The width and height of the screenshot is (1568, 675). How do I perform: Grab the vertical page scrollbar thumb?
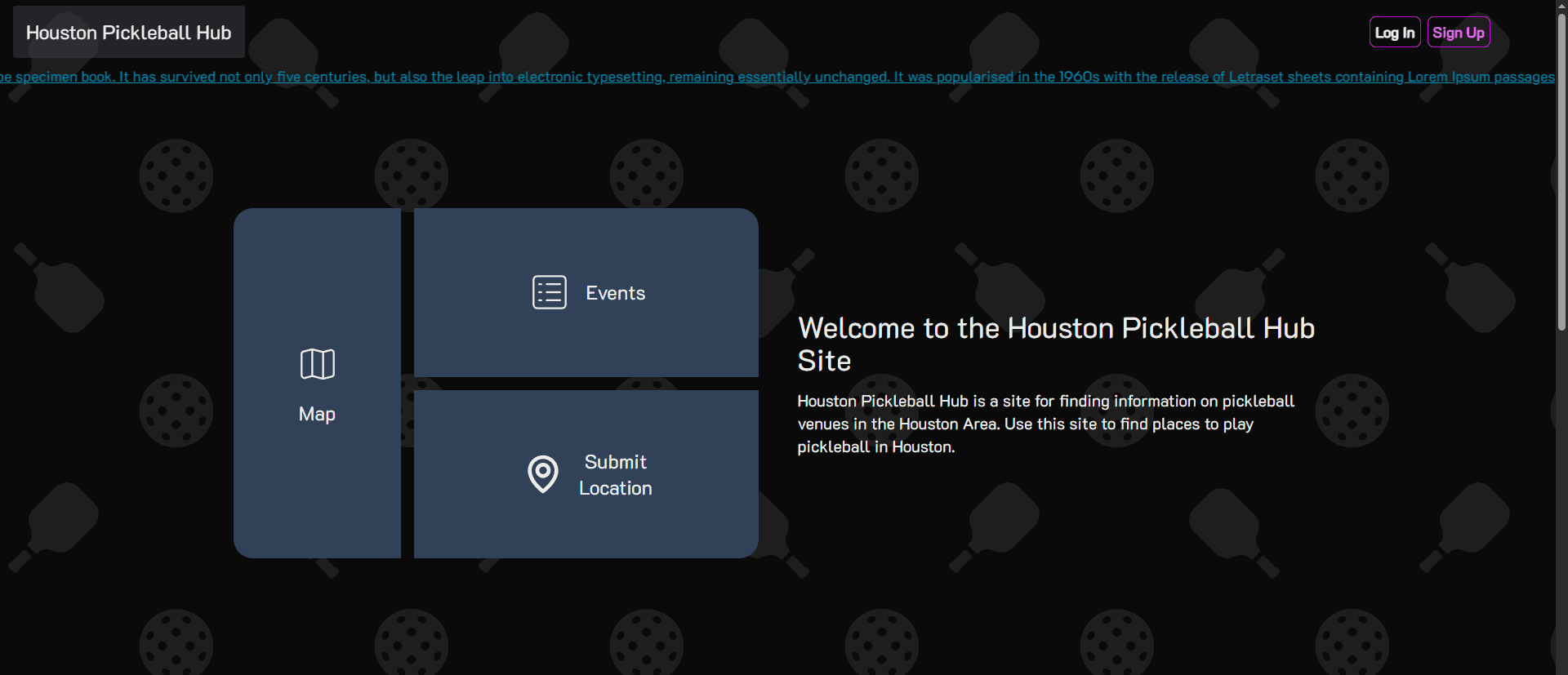click(x=1561, y=171)
